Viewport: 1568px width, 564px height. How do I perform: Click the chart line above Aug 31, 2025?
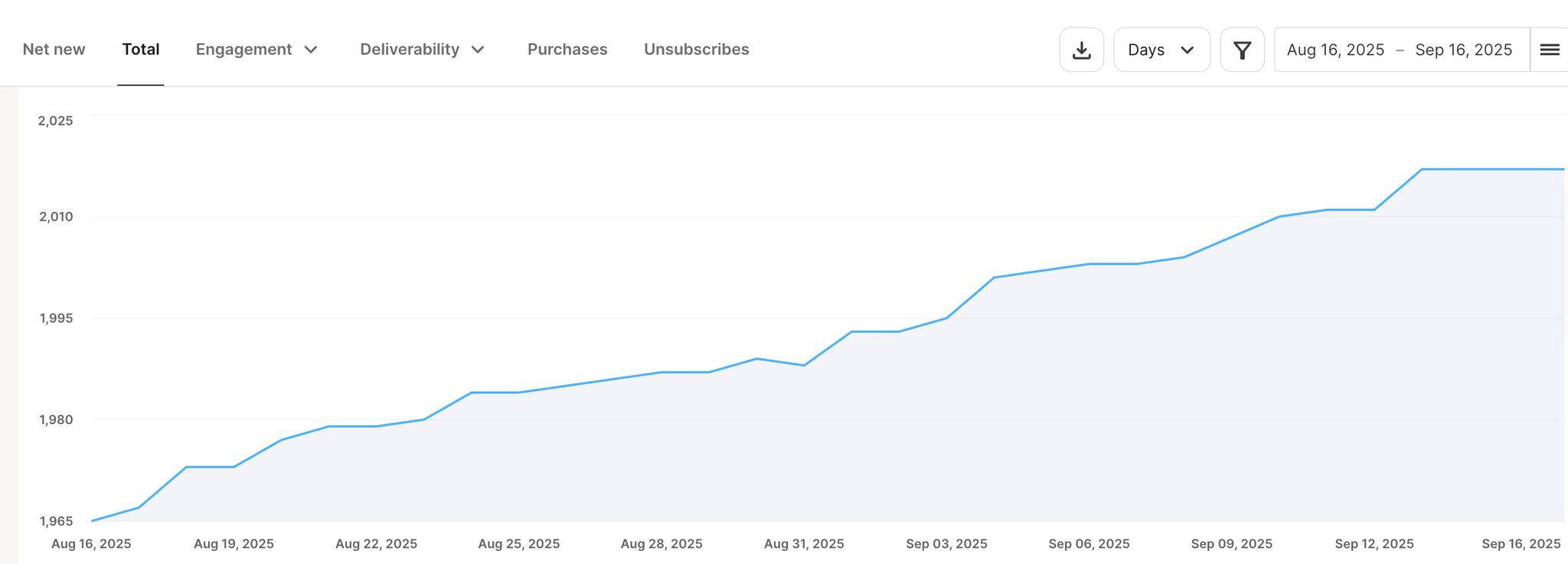tap(804, 365)
